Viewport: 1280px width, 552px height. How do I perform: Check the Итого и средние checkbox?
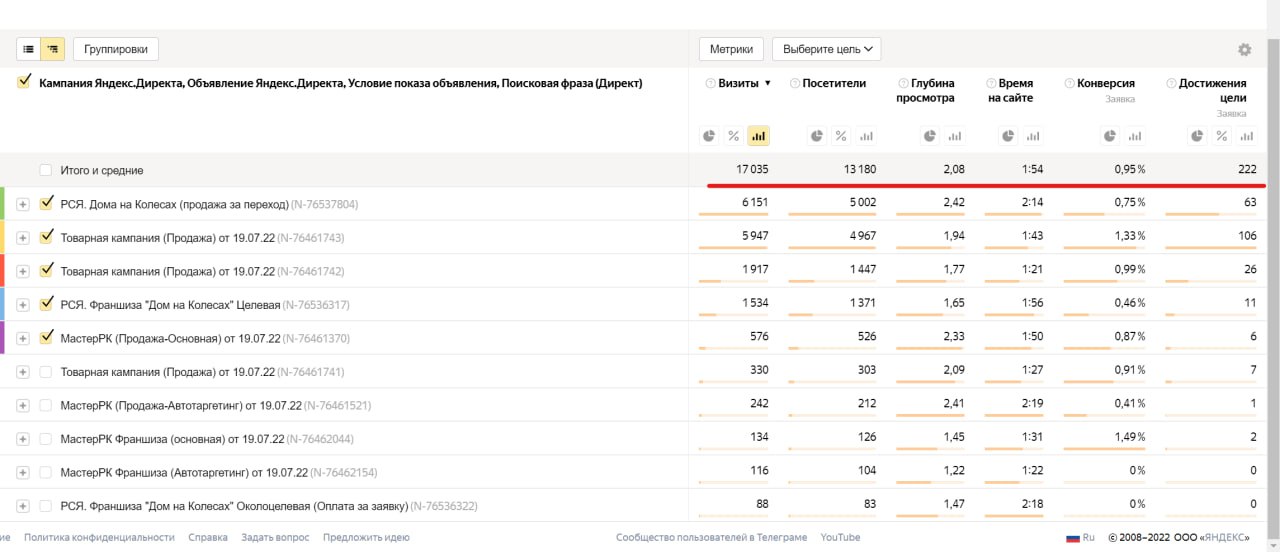[x=46, y=170]
